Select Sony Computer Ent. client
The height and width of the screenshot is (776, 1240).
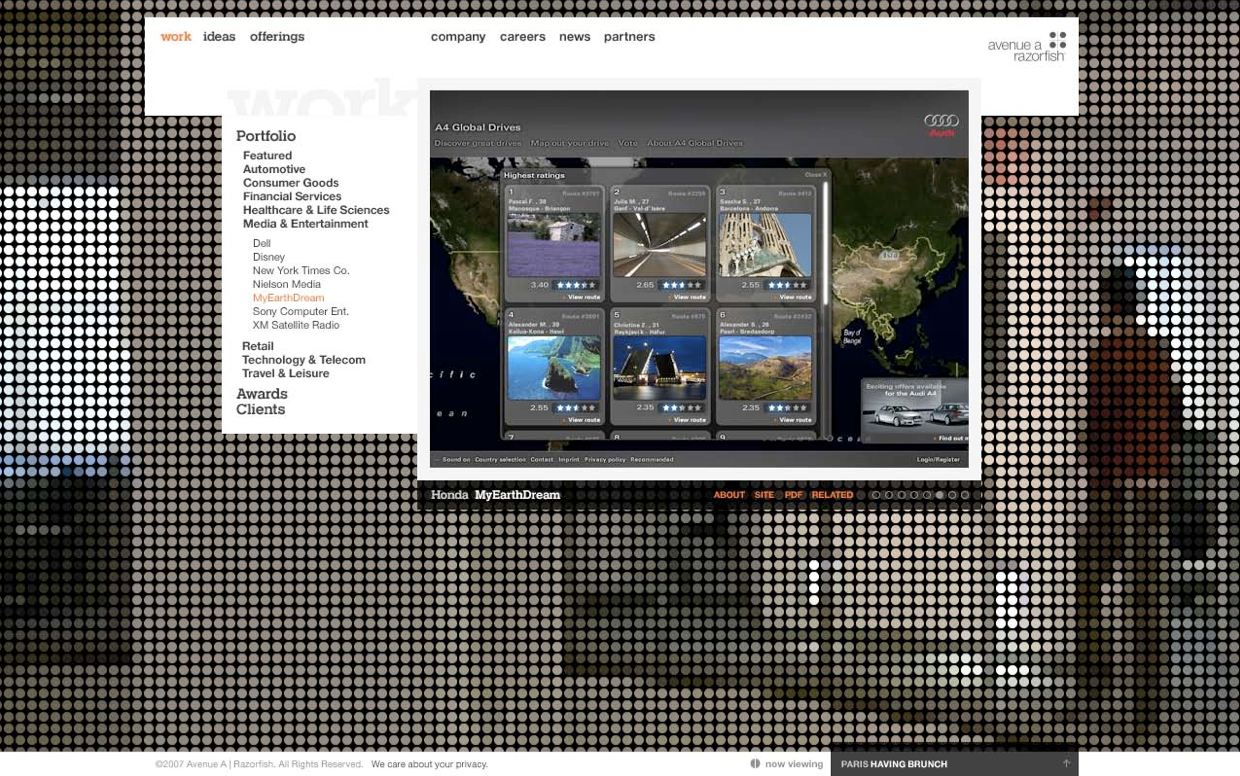(x=301, y=312)
